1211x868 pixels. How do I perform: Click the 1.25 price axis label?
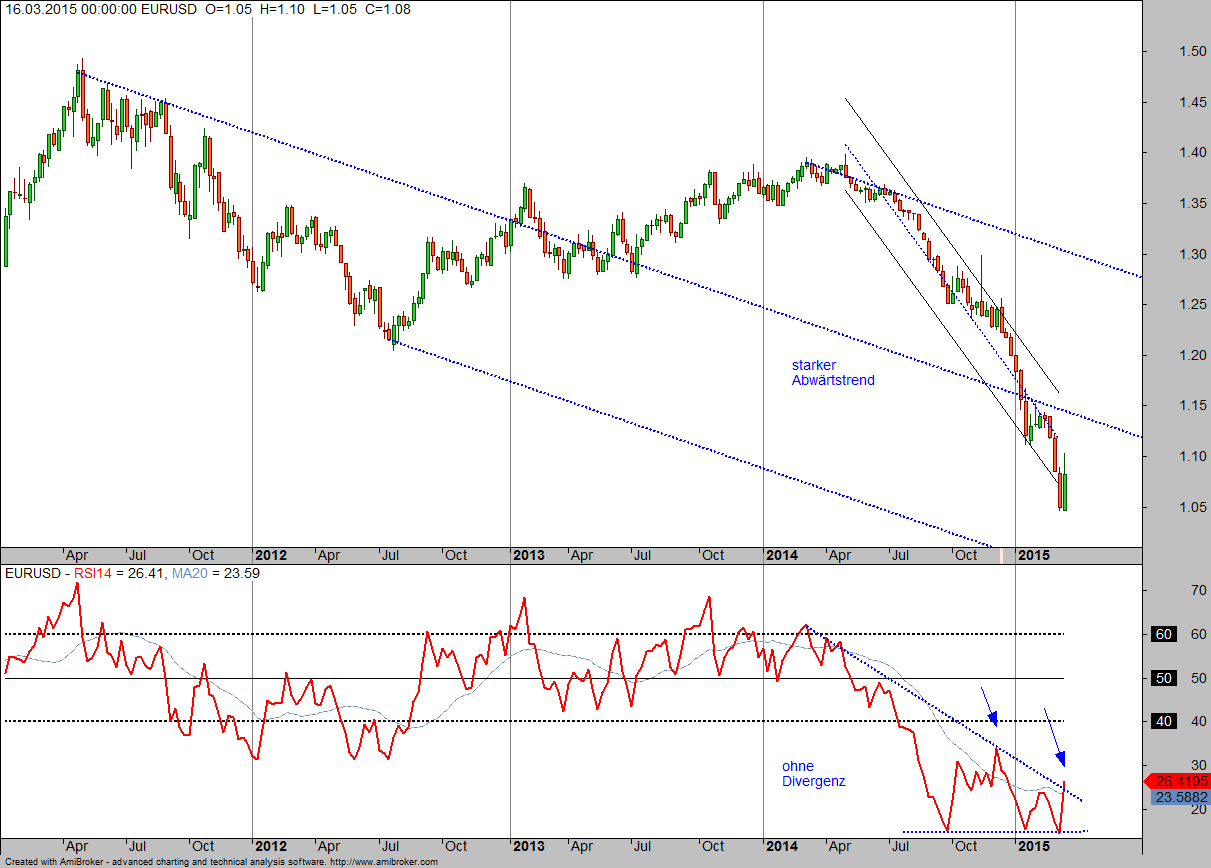point(1192,305)
